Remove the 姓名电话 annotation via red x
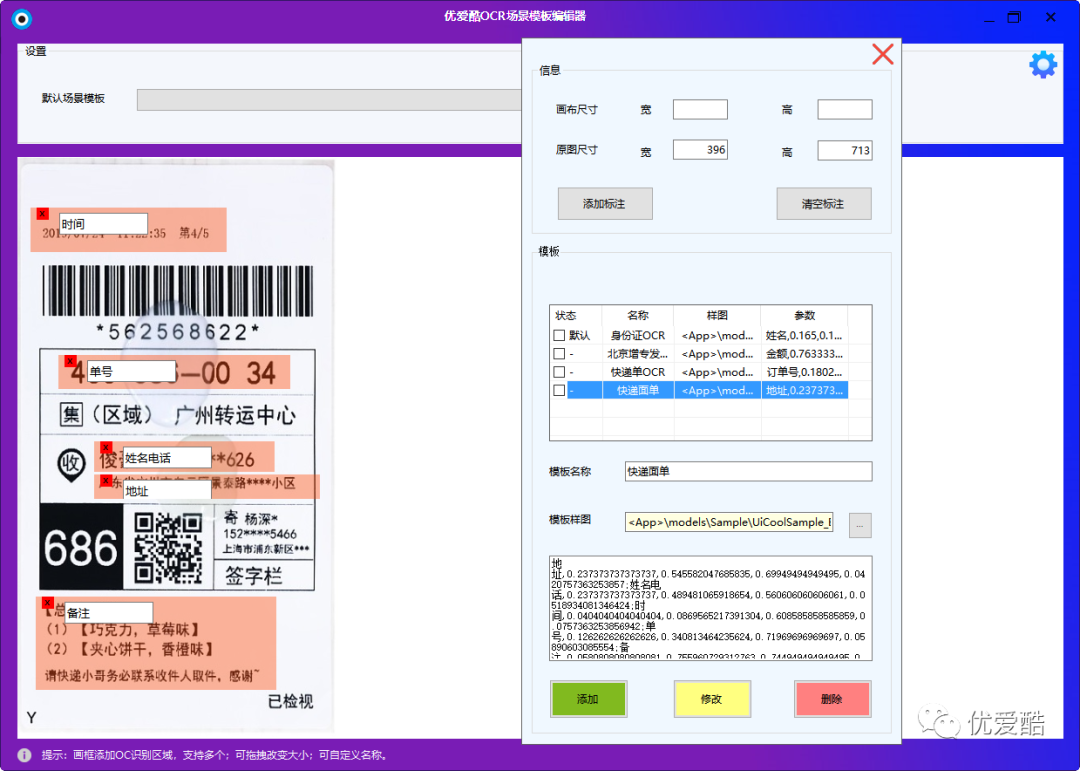This screenshot has height=771, width=1080. [106, 447]
